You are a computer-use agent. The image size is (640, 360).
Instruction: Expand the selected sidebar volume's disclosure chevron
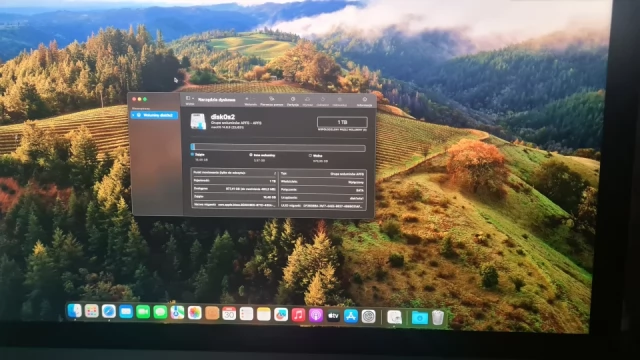pos(133,116)
